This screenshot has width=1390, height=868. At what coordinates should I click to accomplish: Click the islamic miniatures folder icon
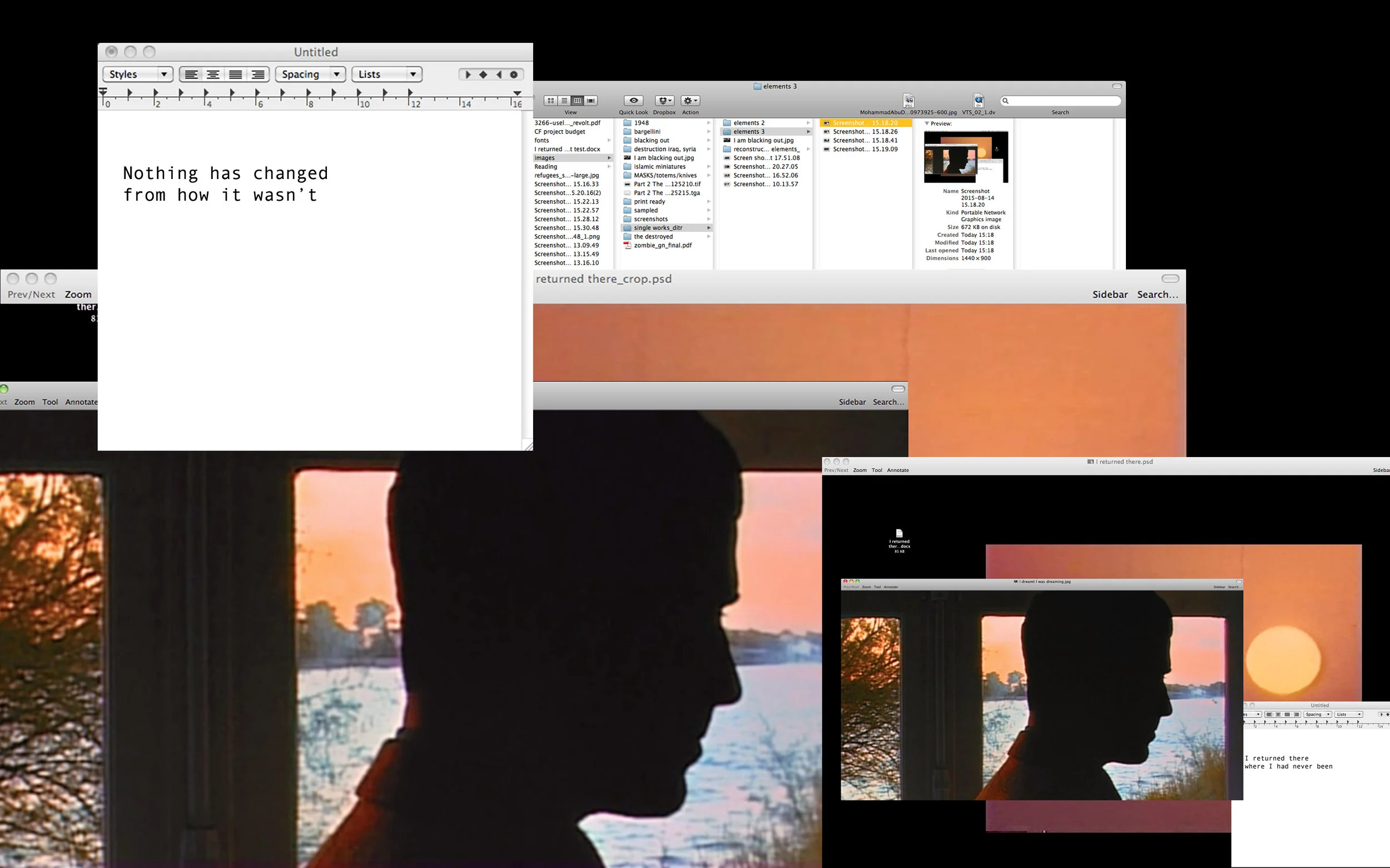[x=627, y=166]
